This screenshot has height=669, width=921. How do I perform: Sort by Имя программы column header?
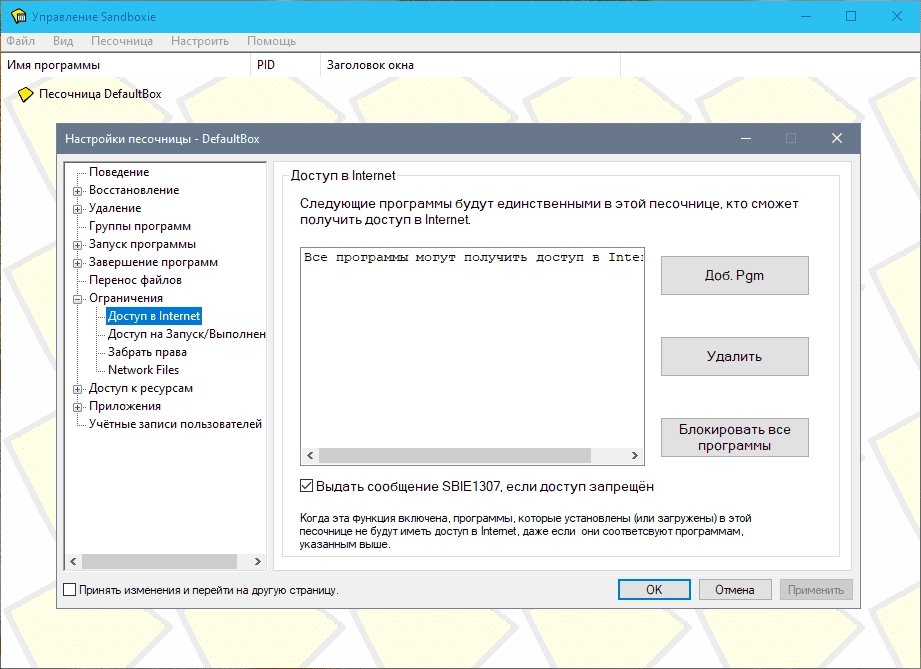coord(126,65)
